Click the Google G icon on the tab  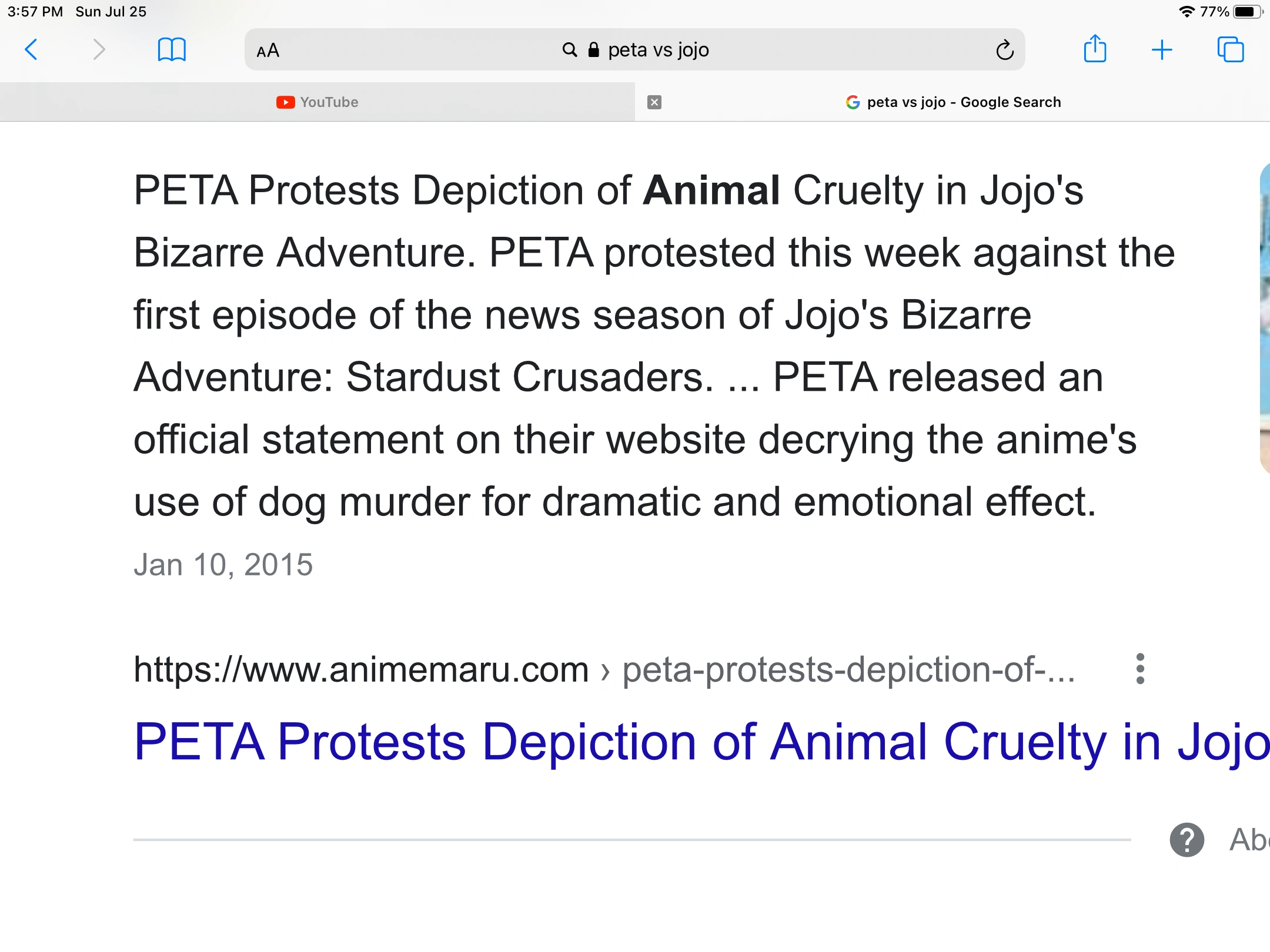point(852,102)
